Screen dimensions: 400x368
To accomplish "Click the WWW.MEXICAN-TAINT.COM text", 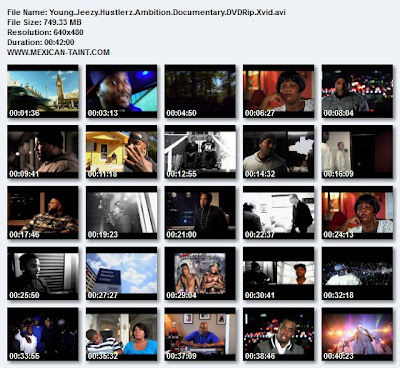I will coord(58,52).
